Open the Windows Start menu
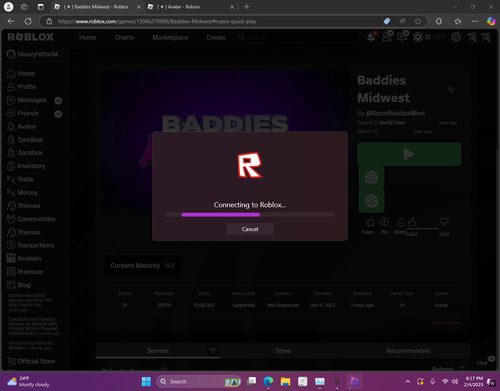The image size is (500, 391). 146,381
